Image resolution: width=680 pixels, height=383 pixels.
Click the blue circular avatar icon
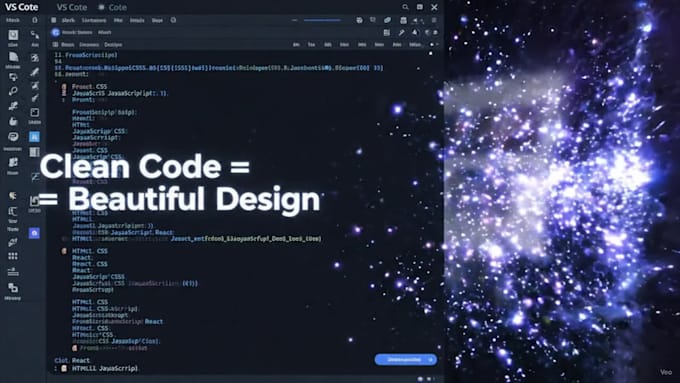(56, 32)
